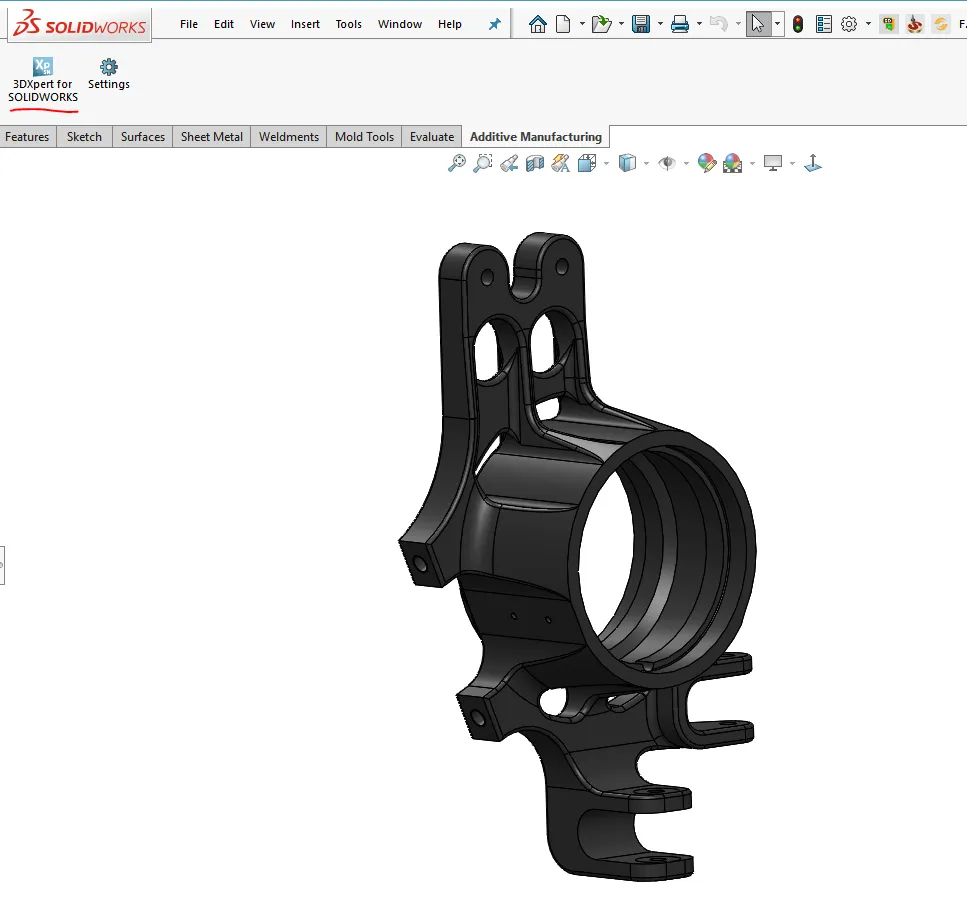Expand the collapsed panel on the left edge
967x905 pixels.
click(x=4, y=563)
